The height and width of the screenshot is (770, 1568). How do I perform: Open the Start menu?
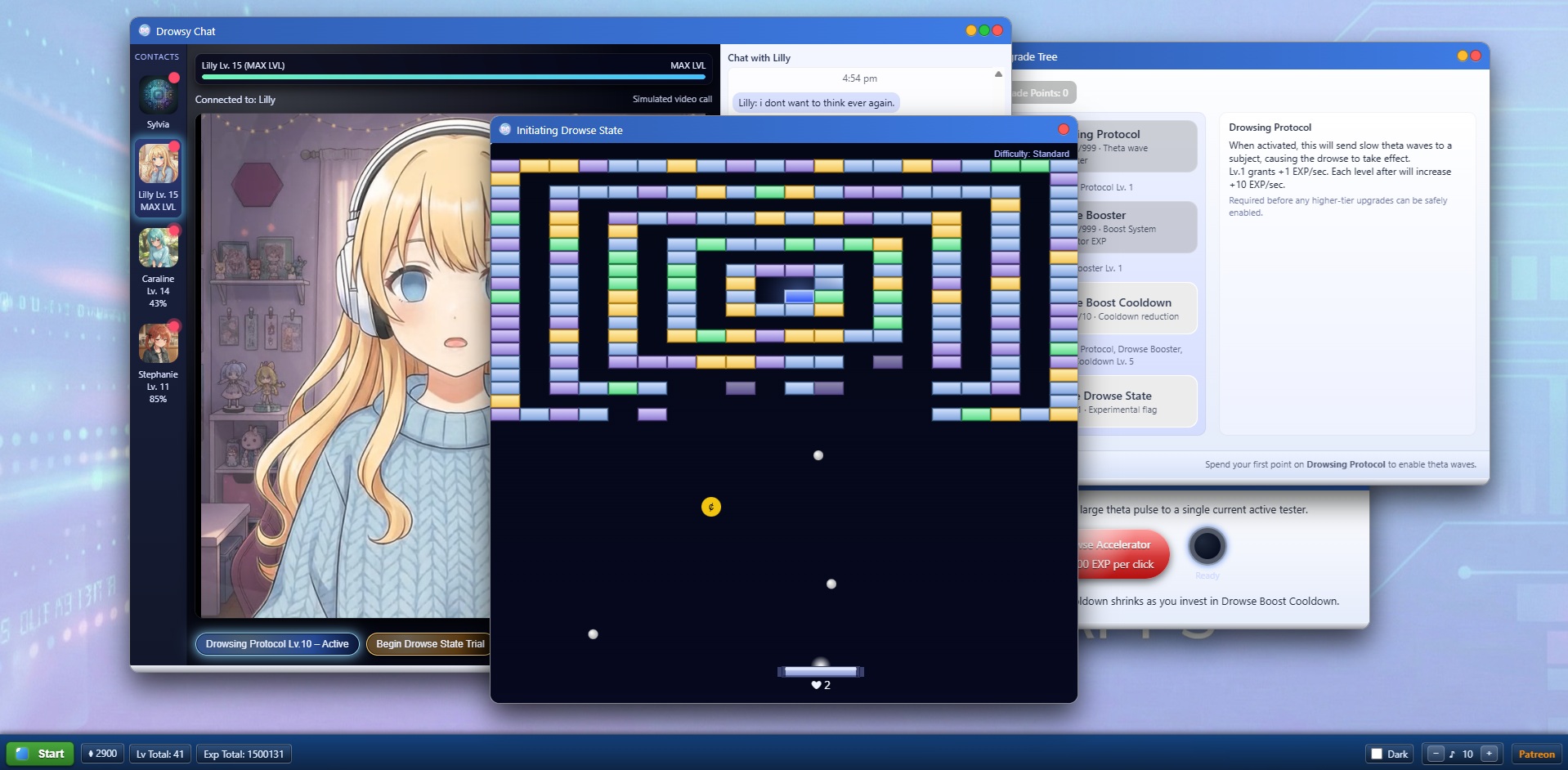(40, 754)
